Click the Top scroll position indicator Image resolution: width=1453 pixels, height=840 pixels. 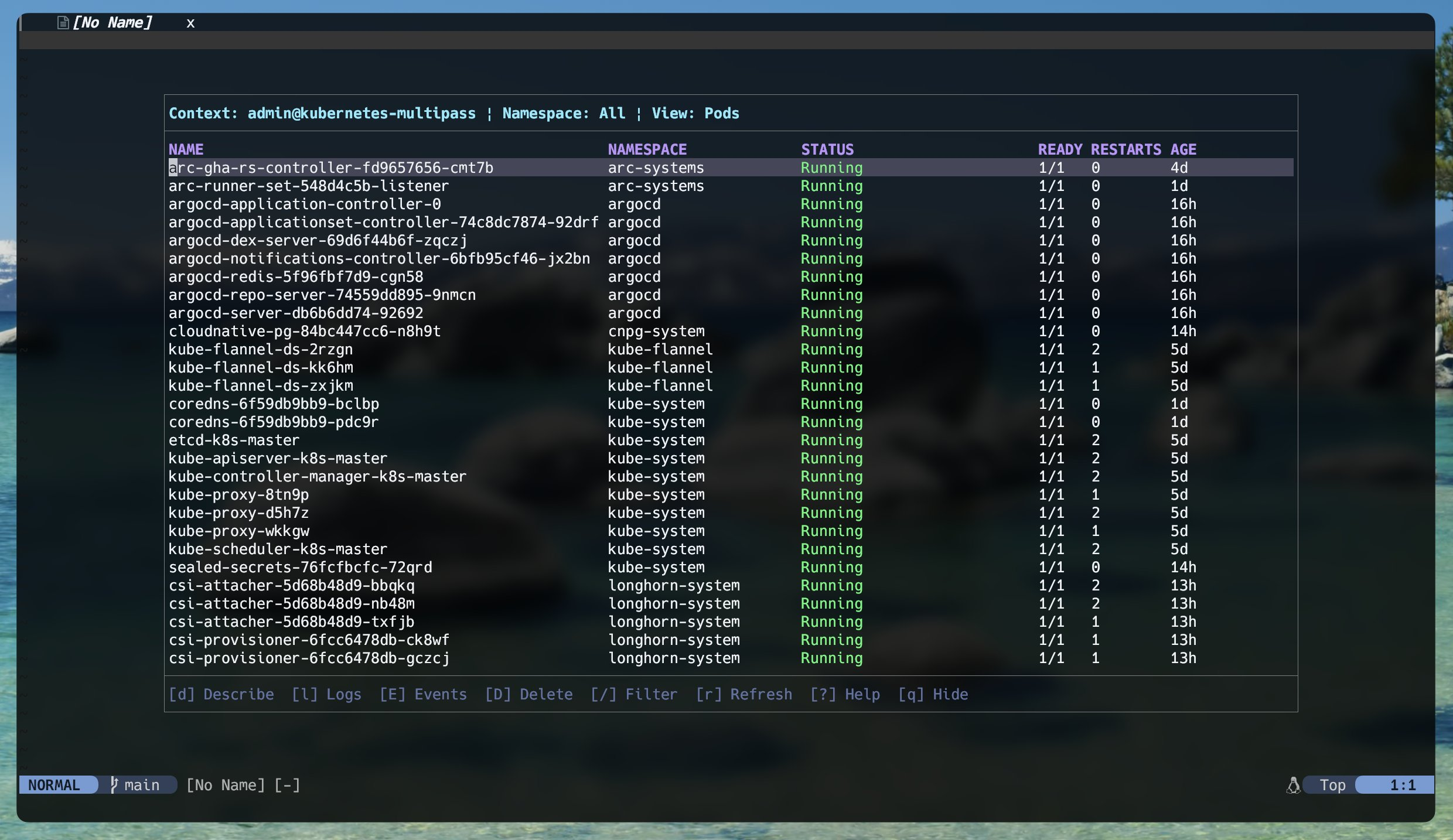pos(1332,785)
